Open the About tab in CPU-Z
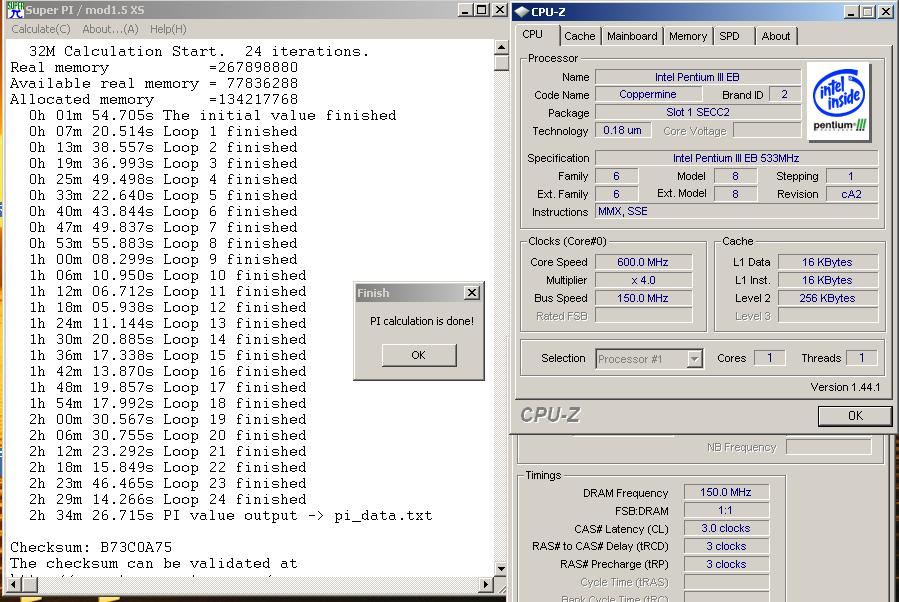Viewport: 899px width, 602px height. (776, 36)
